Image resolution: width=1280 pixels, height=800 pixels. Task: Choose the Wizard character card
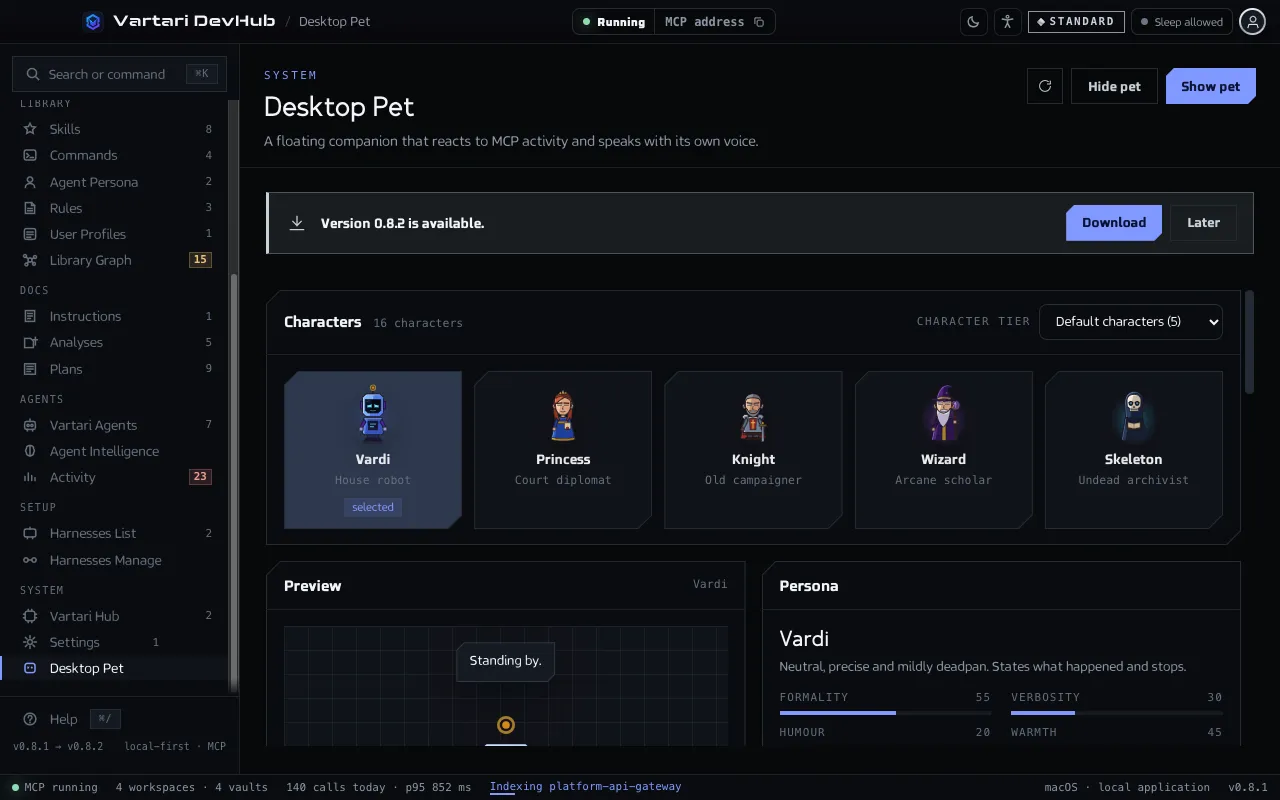[943, 450]
